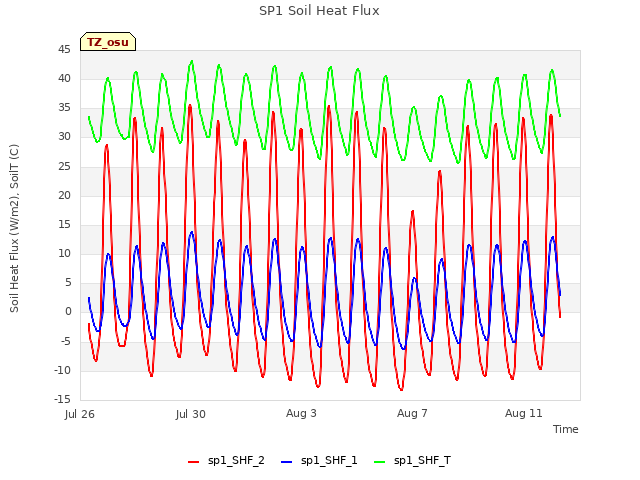This screenshot has width=640, height=480.
Task: Click the 40 y-axis tick label
Action: [x=64, y=78]
